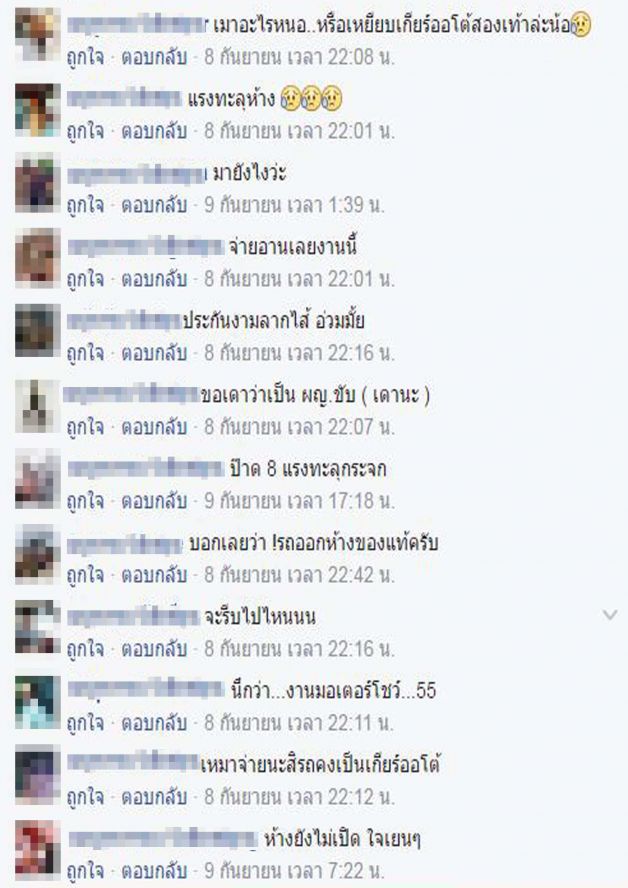Image resolution: width=628 pixels, height=888 pixels.
Task: Like the เหมาจ่ายนะสิรถคงเป็นเกียร์ออโต้ comment
Action: click(86, 797)
